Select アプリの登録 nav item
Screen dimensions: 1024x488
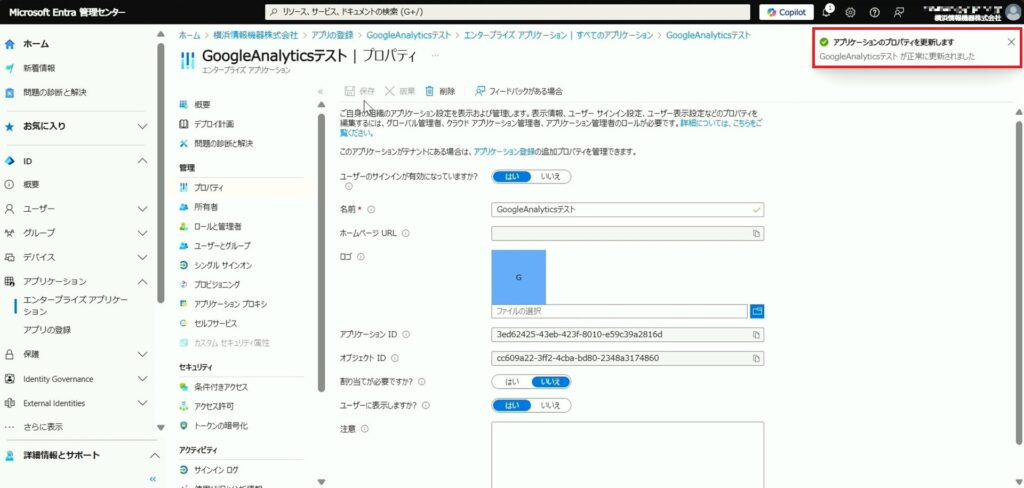coord(47,330)
